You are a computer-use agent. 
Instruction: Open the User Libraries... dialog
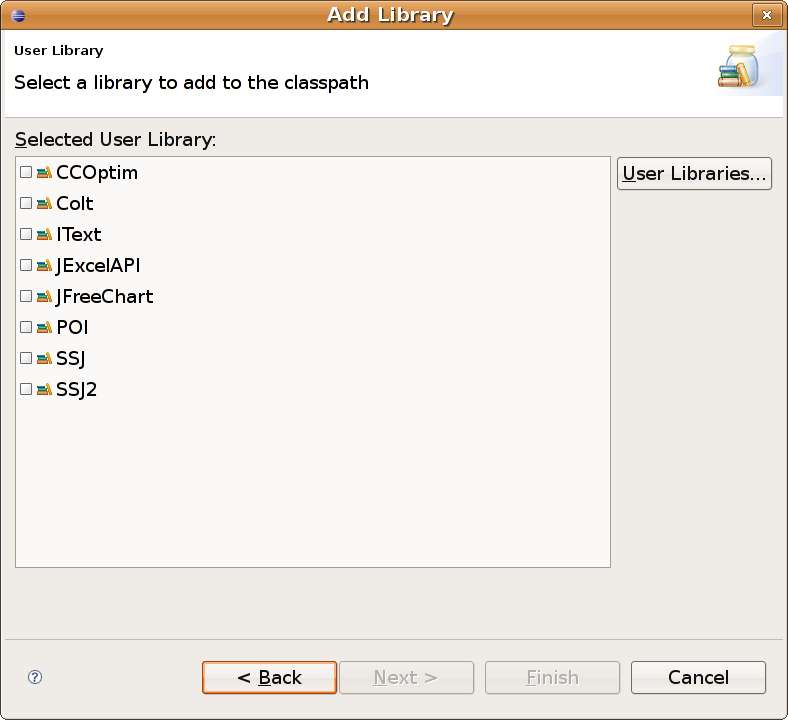coord(694,173)
